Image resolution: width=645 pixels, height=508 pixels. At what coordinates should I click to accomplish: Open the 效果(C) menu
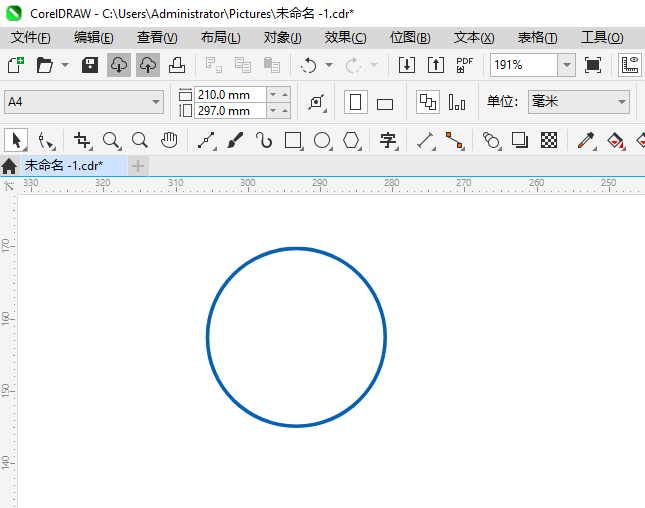point(346,38)
